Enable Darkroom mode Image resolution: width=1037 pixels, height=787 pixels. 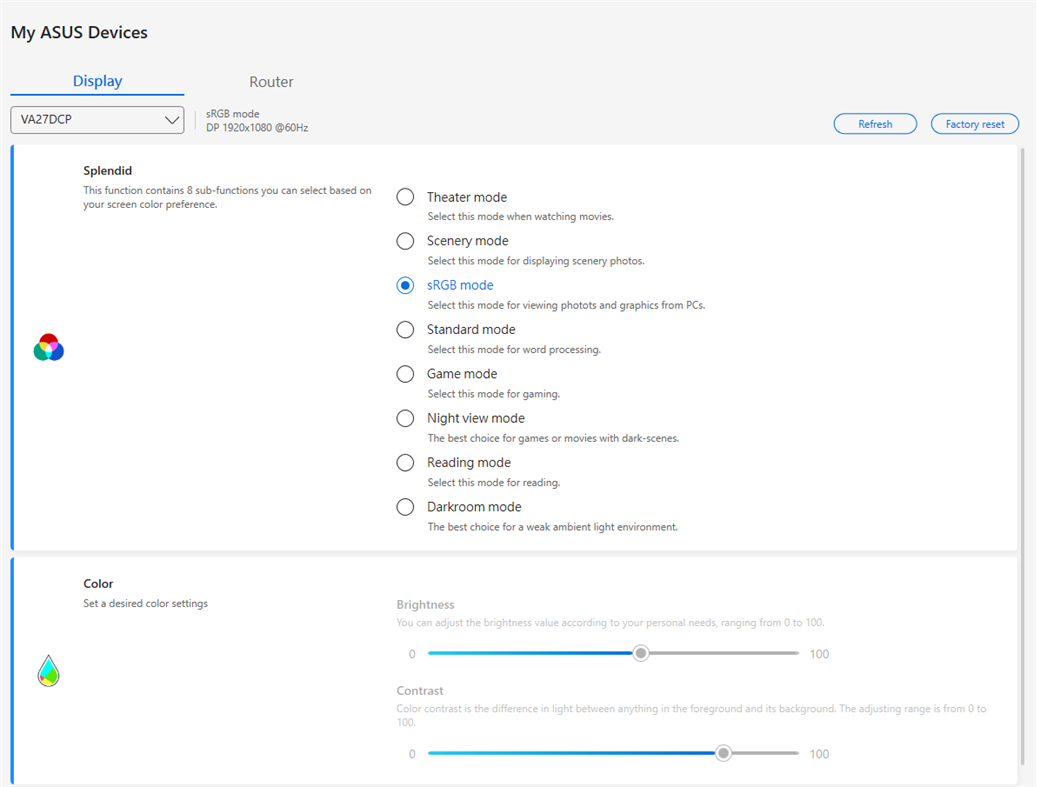pyautogui.click(x=405, y=507)
